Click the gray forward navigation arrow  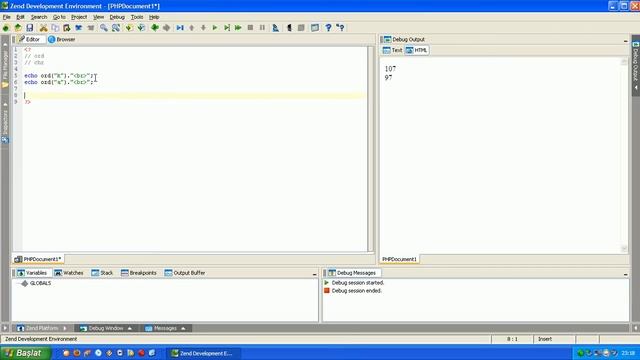tap(167, 28)
